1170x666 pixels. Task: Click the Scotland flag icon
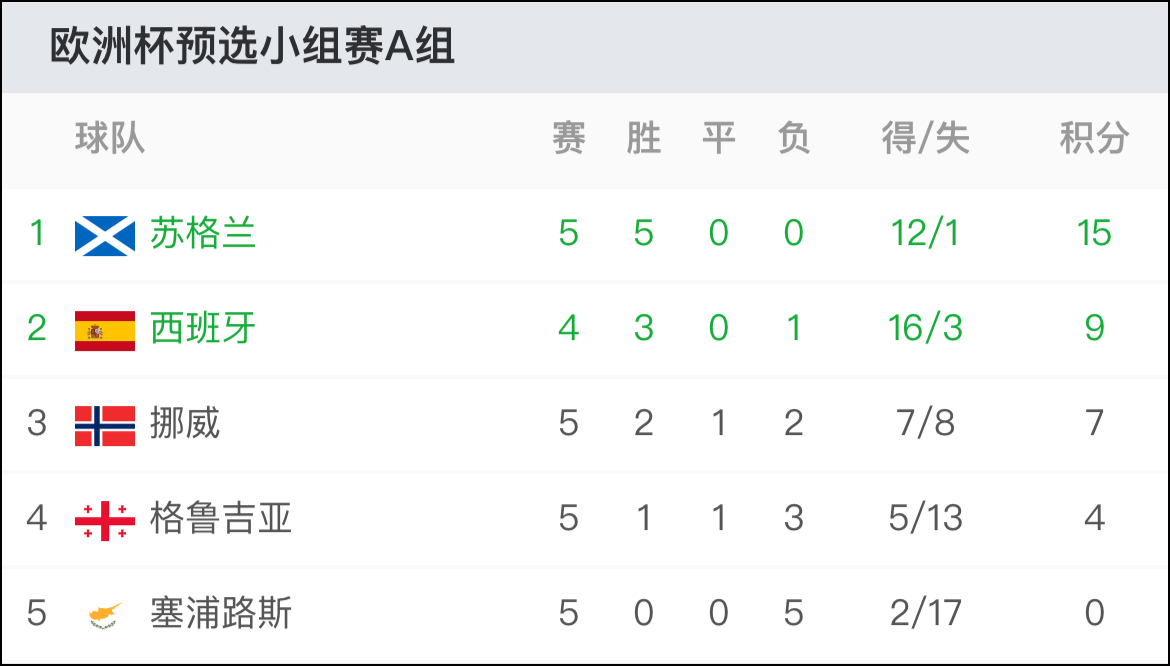pyautogui.click(x=104, y=236)
